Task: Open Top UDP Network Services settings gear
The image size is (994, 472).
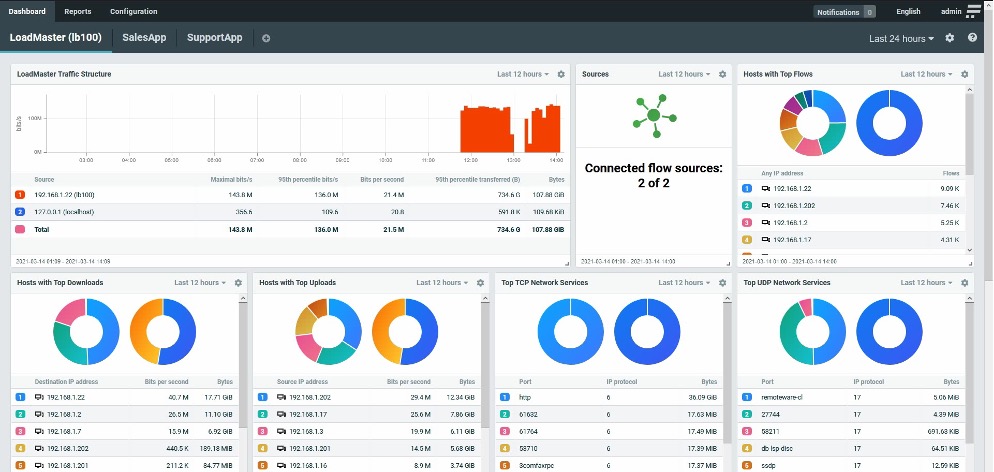Action: [964, 283]
